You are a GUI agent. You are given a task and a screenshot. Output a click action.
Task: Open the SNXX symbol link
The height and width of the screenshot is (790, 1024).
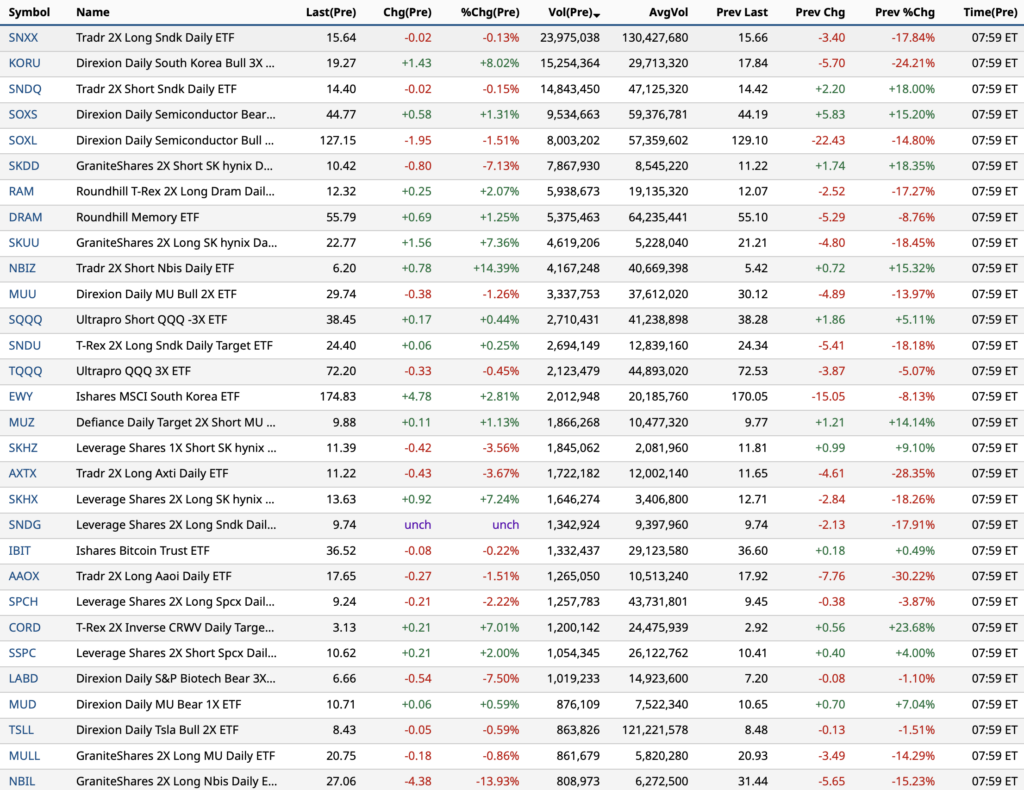pos(24,38)
